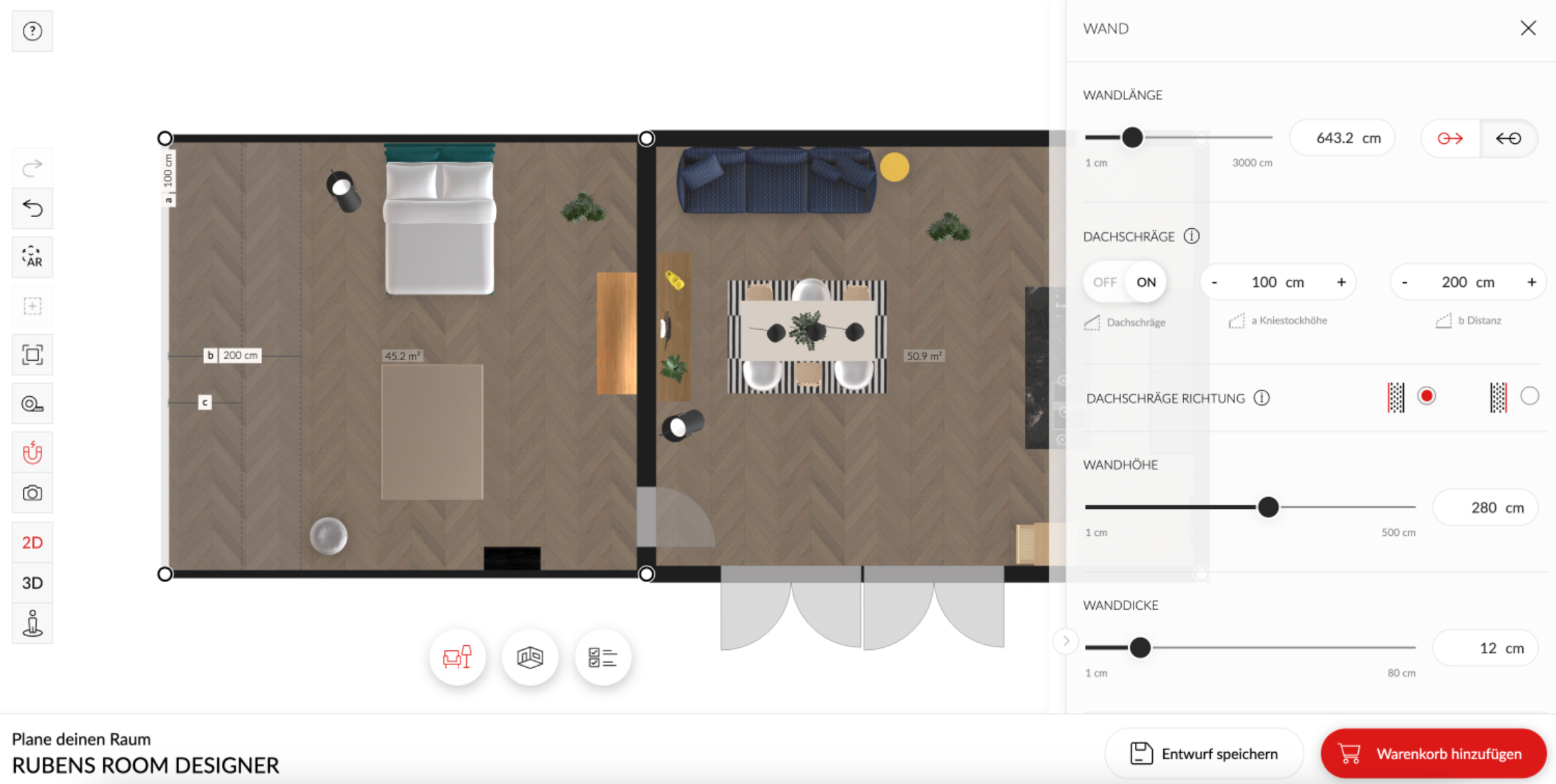
Task: Activate the AR view icon
Action: [33, 256]
